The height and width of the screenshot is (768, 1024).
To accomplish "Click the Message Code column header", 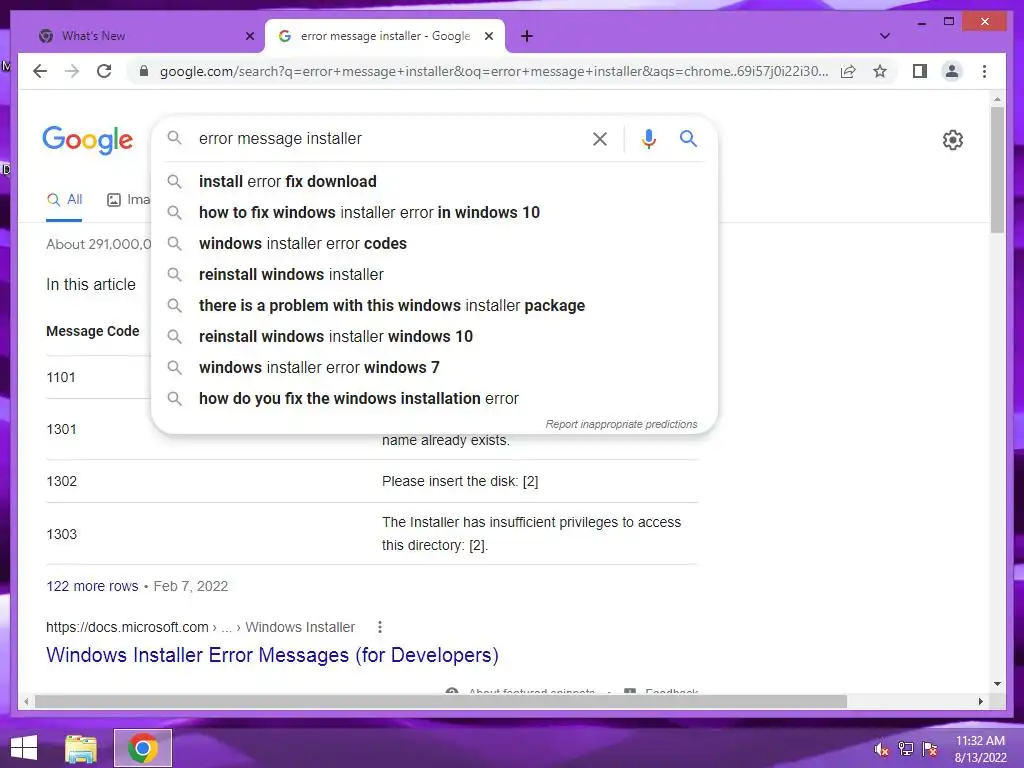I will click(93, 331).
